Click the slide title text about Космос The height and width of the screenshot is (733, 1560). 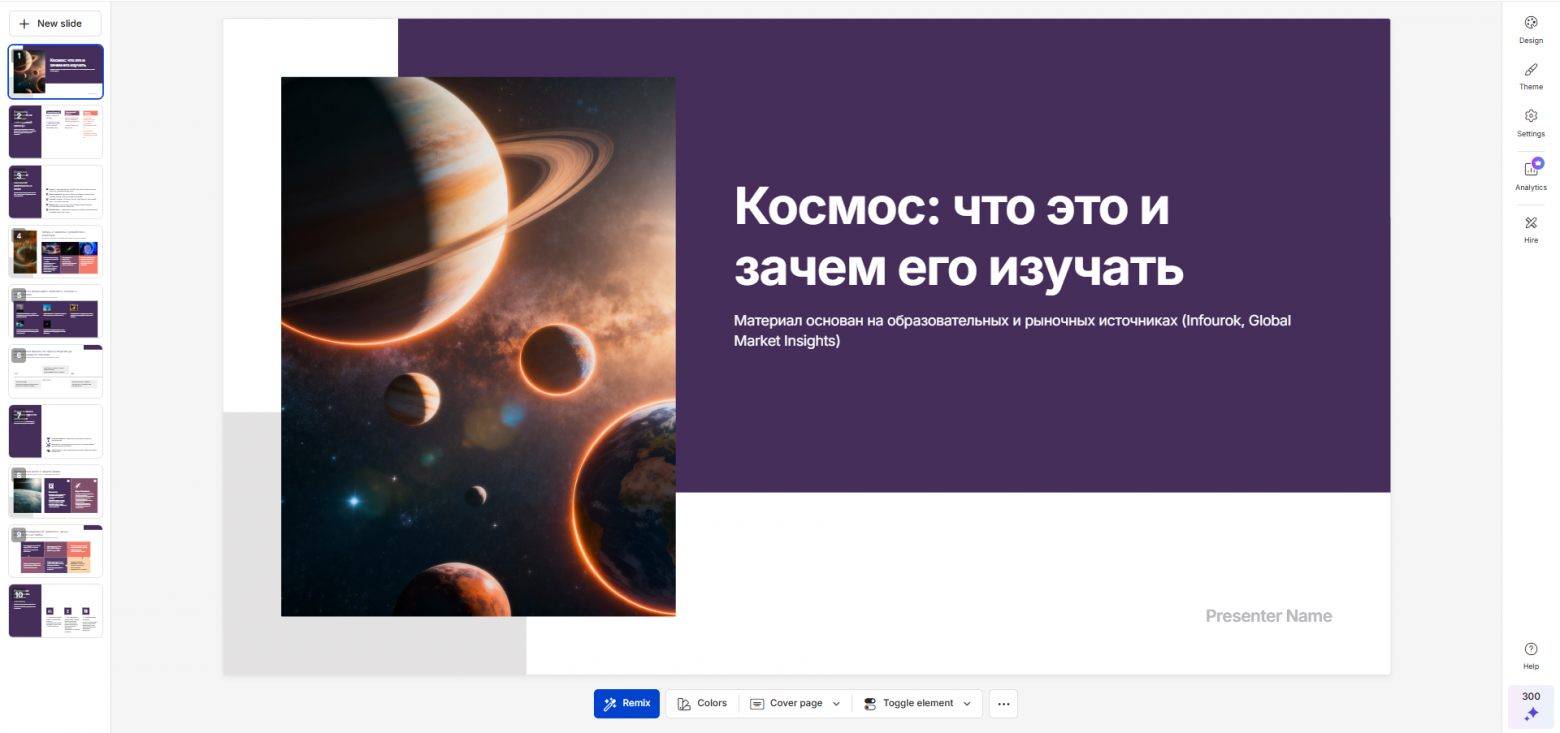click(x=958, y=237)
